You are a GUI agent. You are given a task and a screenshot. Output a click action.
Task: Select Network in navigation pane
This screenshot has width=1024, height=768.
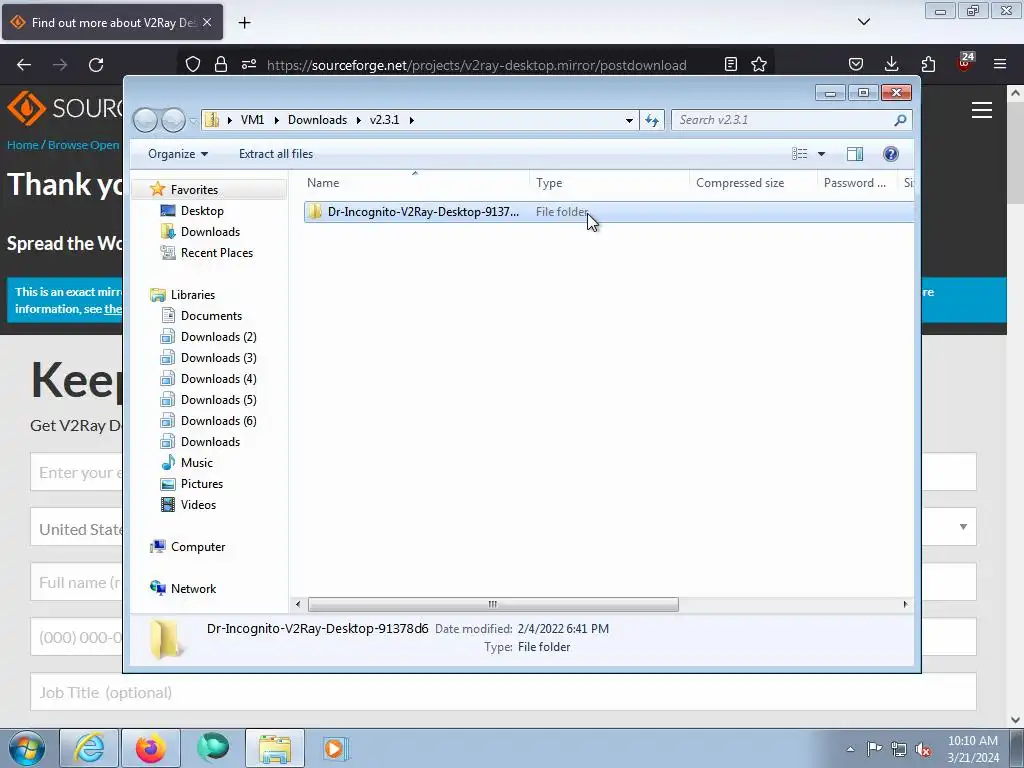193,588
